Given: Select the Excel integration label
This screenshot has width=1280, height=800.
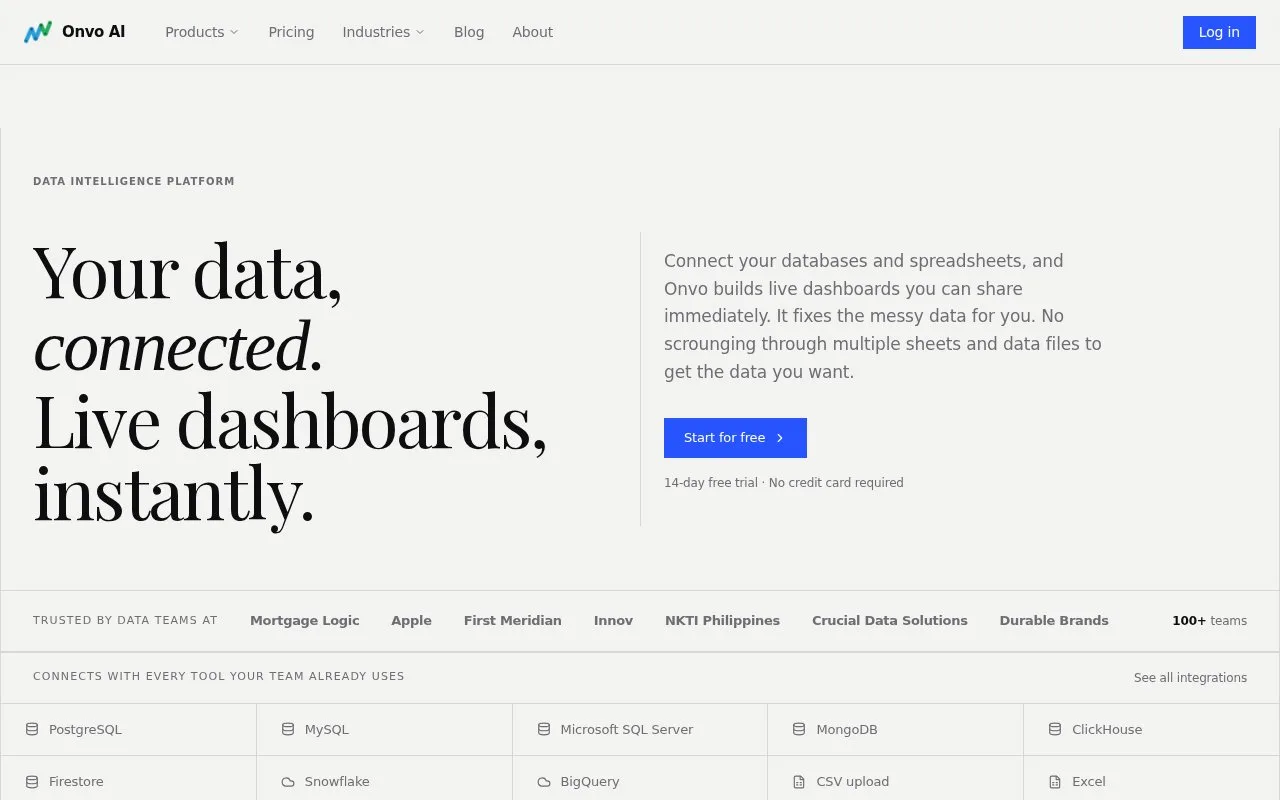Looking at the screenshot, I should [x=1089, y=781].
